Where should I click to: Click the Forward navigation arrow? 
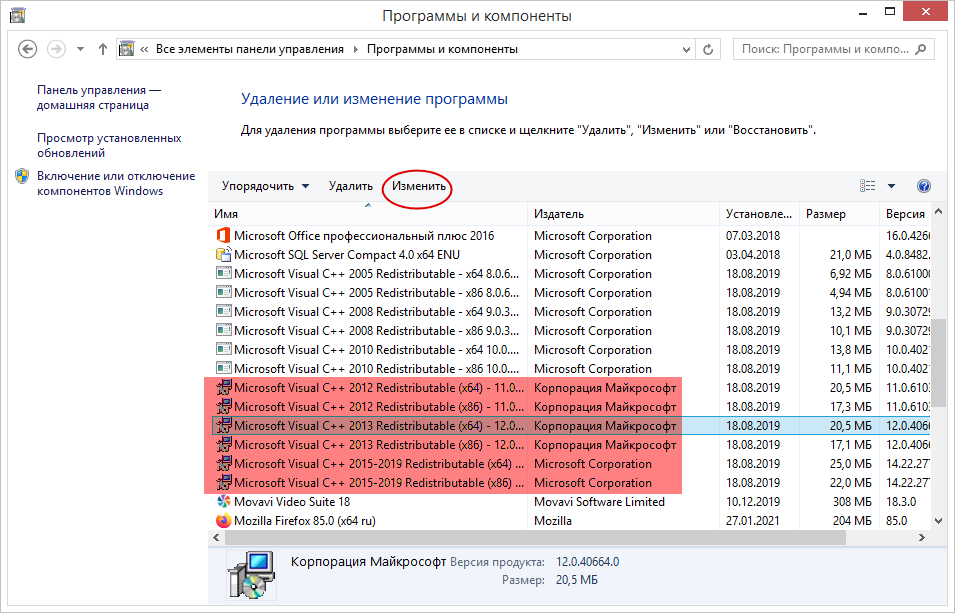57,49
